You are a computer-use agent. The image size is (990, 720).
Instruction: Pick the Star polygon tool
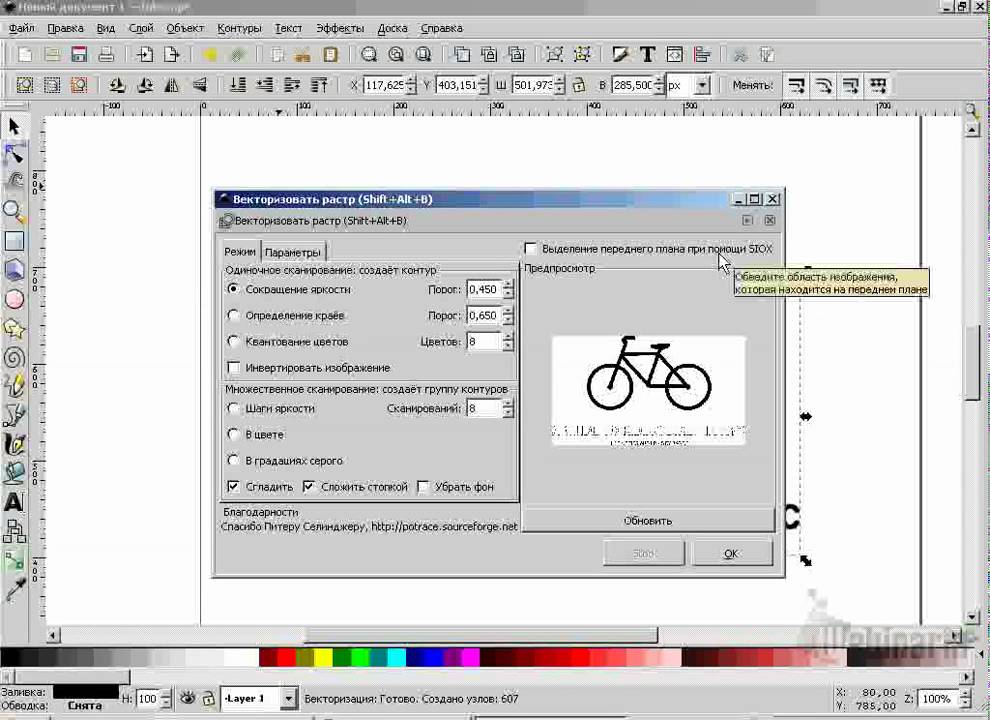[14, 328]
